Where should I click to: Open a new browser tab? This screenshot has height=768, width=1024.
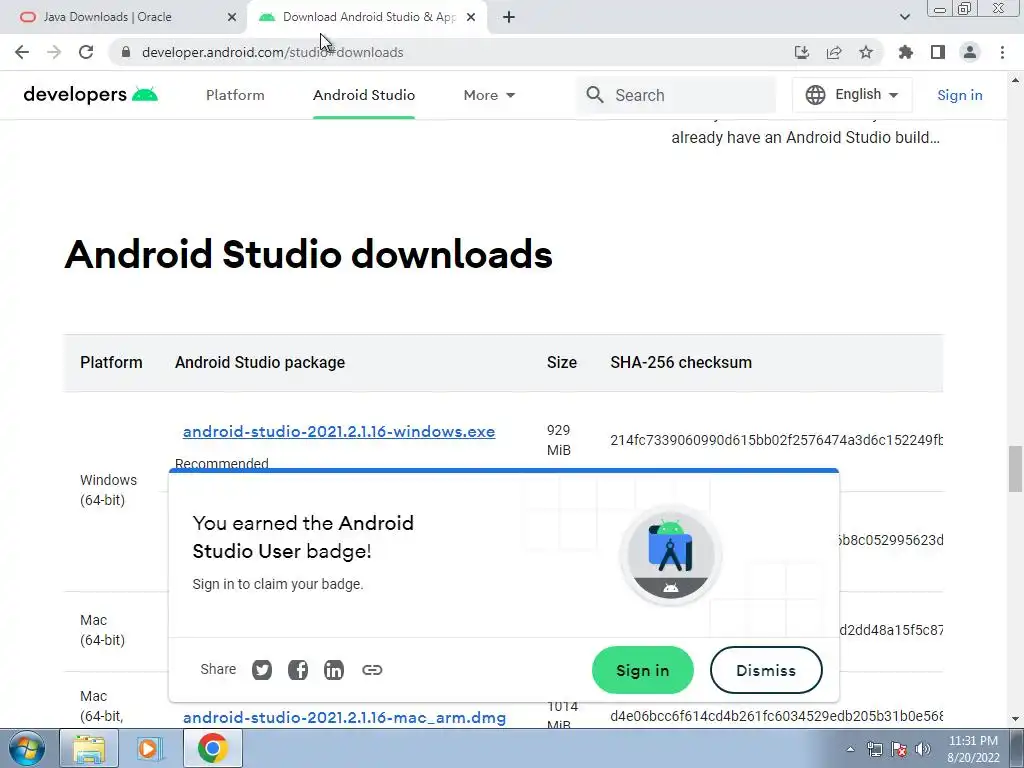click(x=509, y=17)
